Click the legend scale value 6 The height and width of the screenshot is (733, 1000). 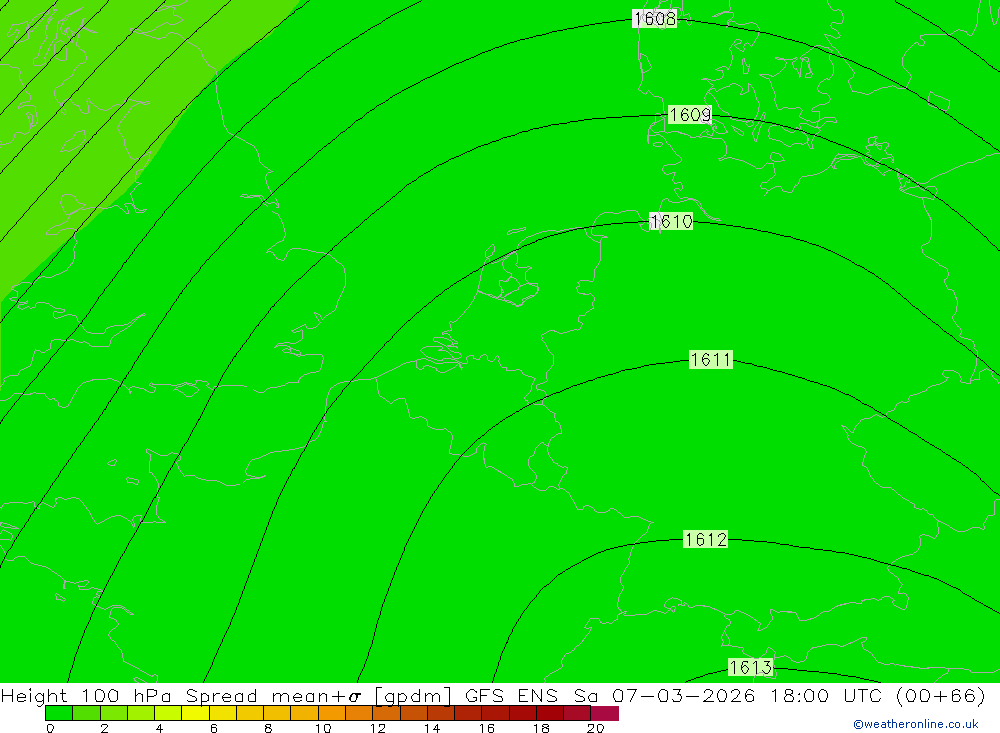[x=214, y=728]
